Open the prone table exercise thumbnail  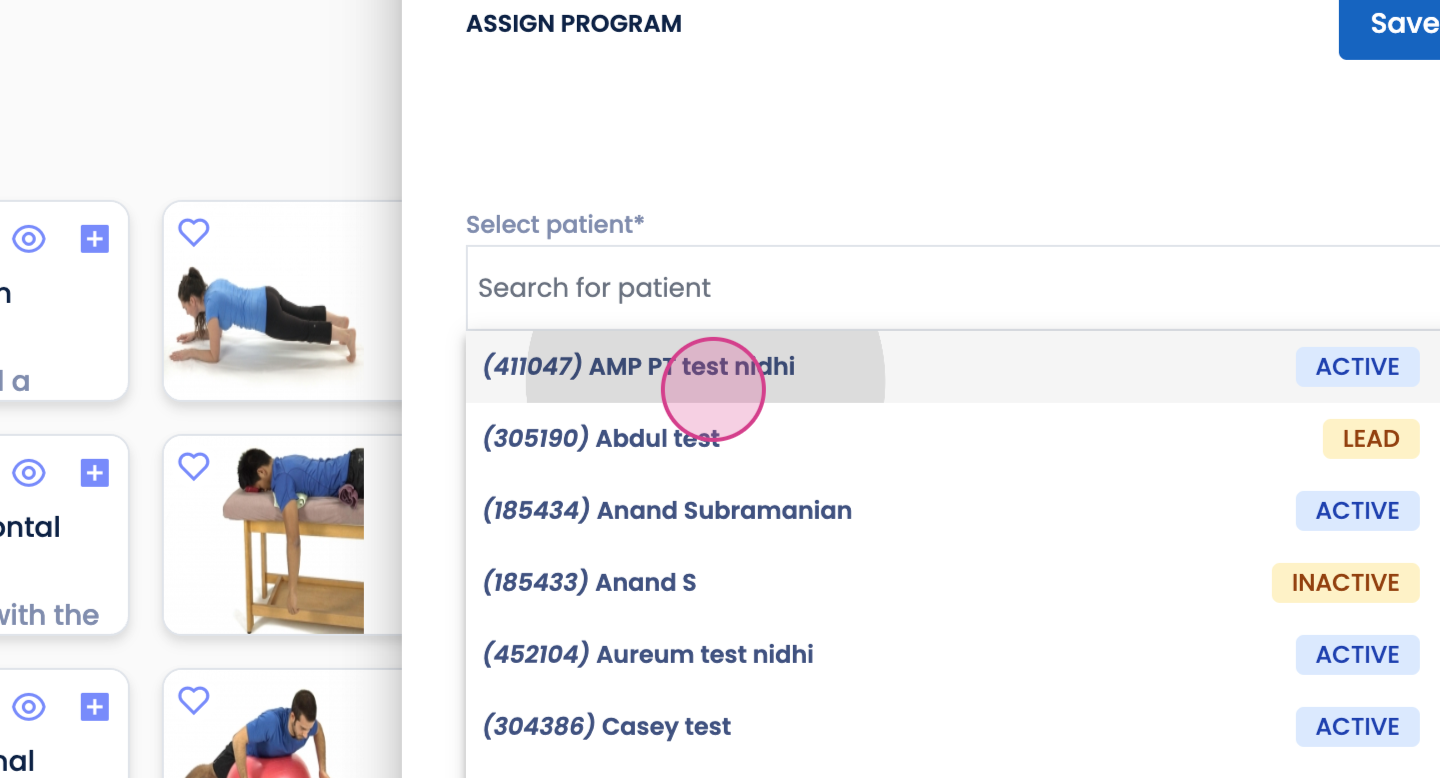click(x=290, y=540)
